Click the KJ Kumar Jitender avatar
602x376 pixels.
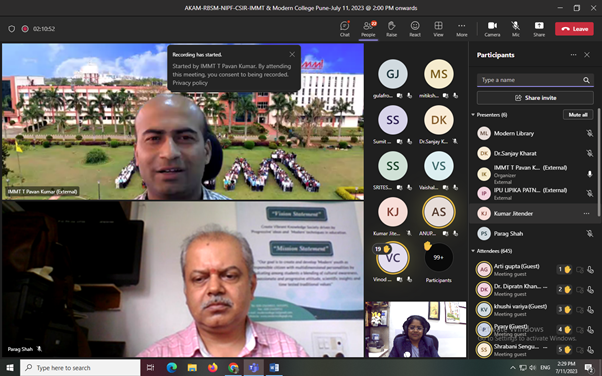pos(392,212)
